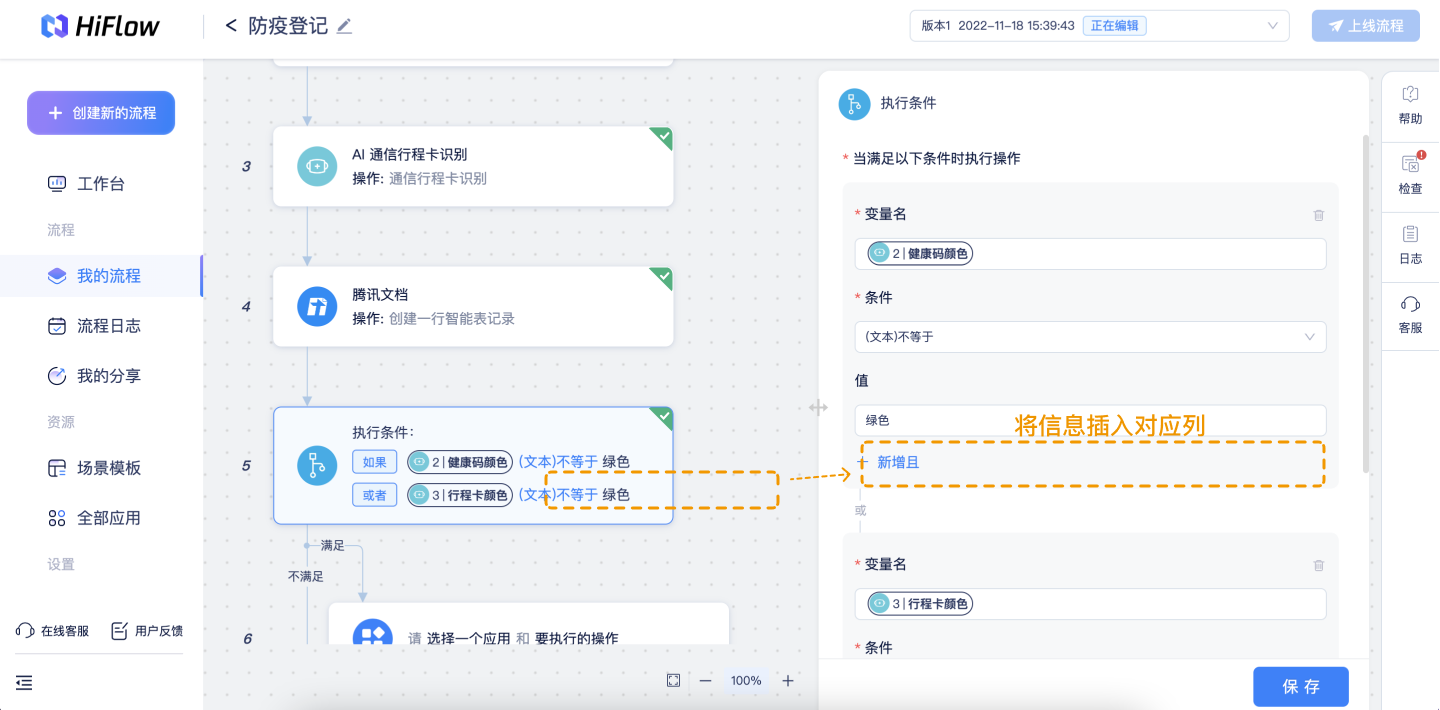Click 新增且 to add a condition
This screenshot has width=1440, height=710.
[x=889, y=462]
